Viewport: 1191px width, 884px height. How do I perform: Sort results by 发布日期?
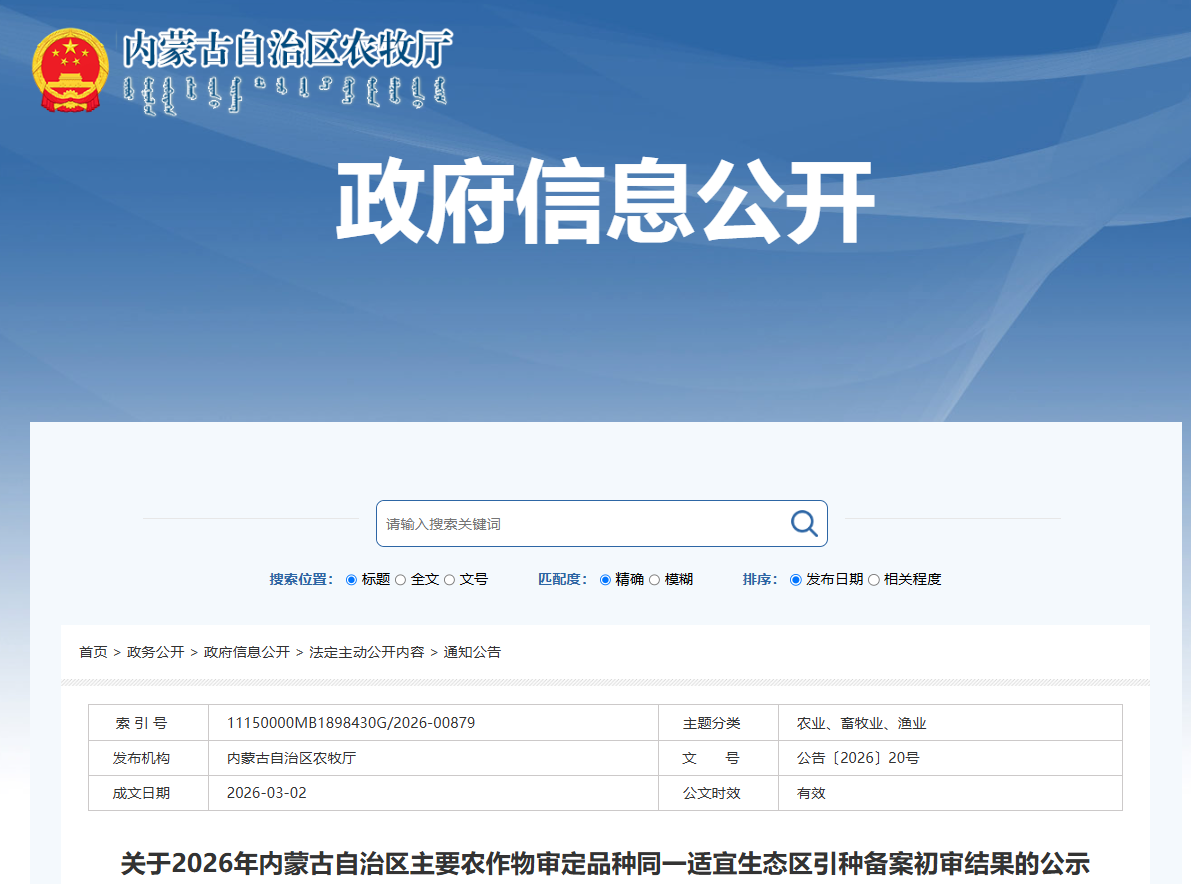(796, 580)
